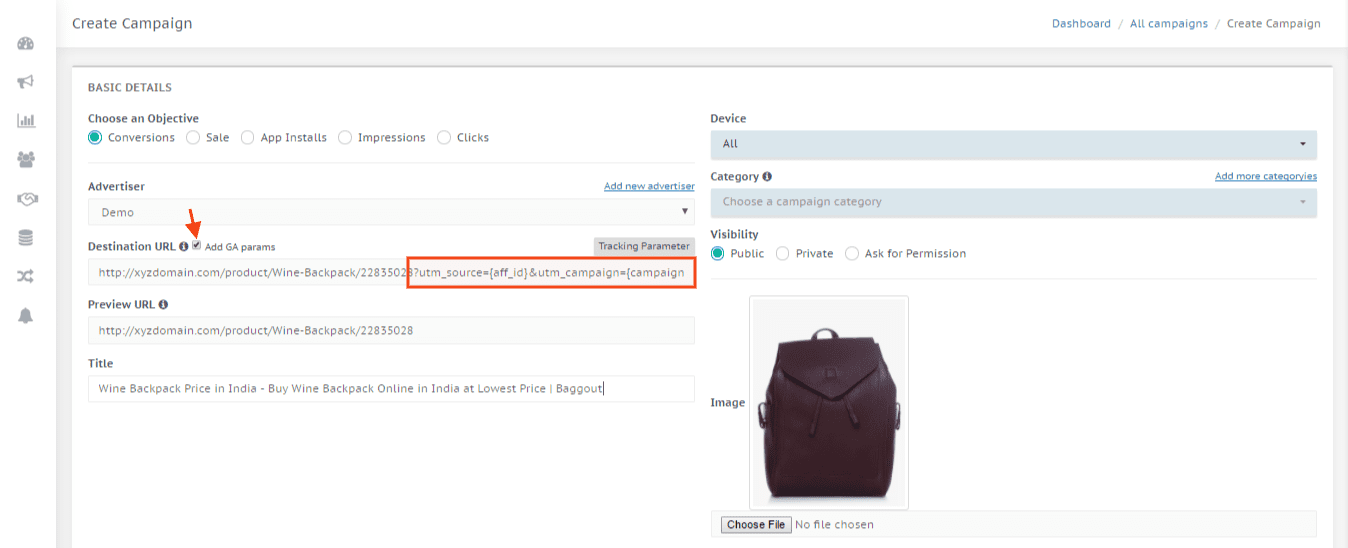
Task: Navigate to All campaigns breadcrumb
Action: [1168, 24]
